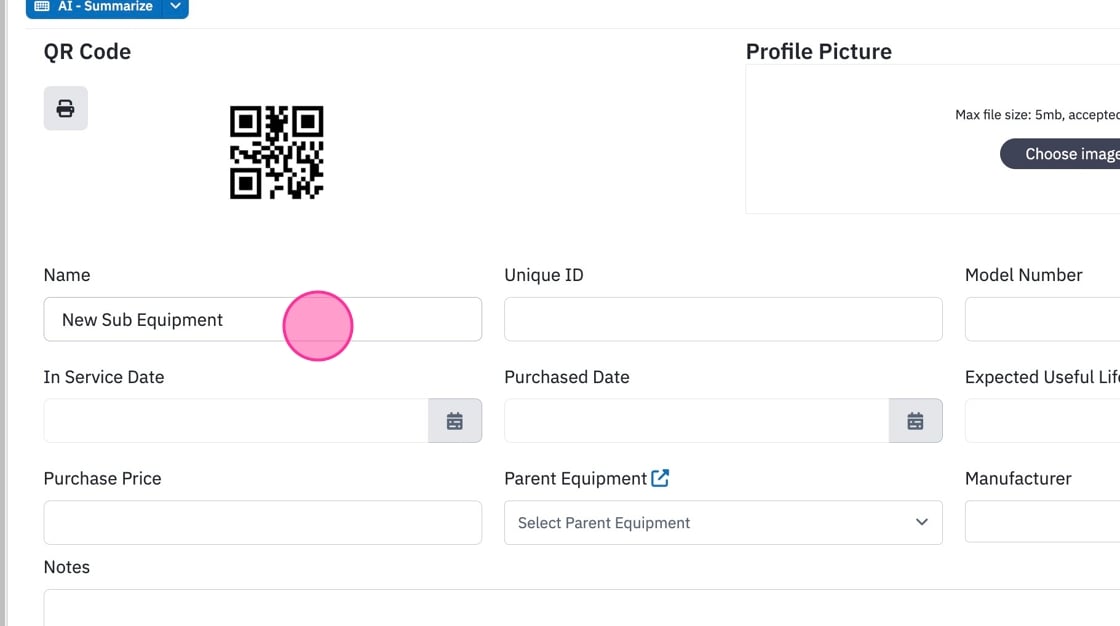Screen dimensions: 1120x626
Task: Click into the Model Number field
Action: pyautogui.click(x=1043, y=319)
